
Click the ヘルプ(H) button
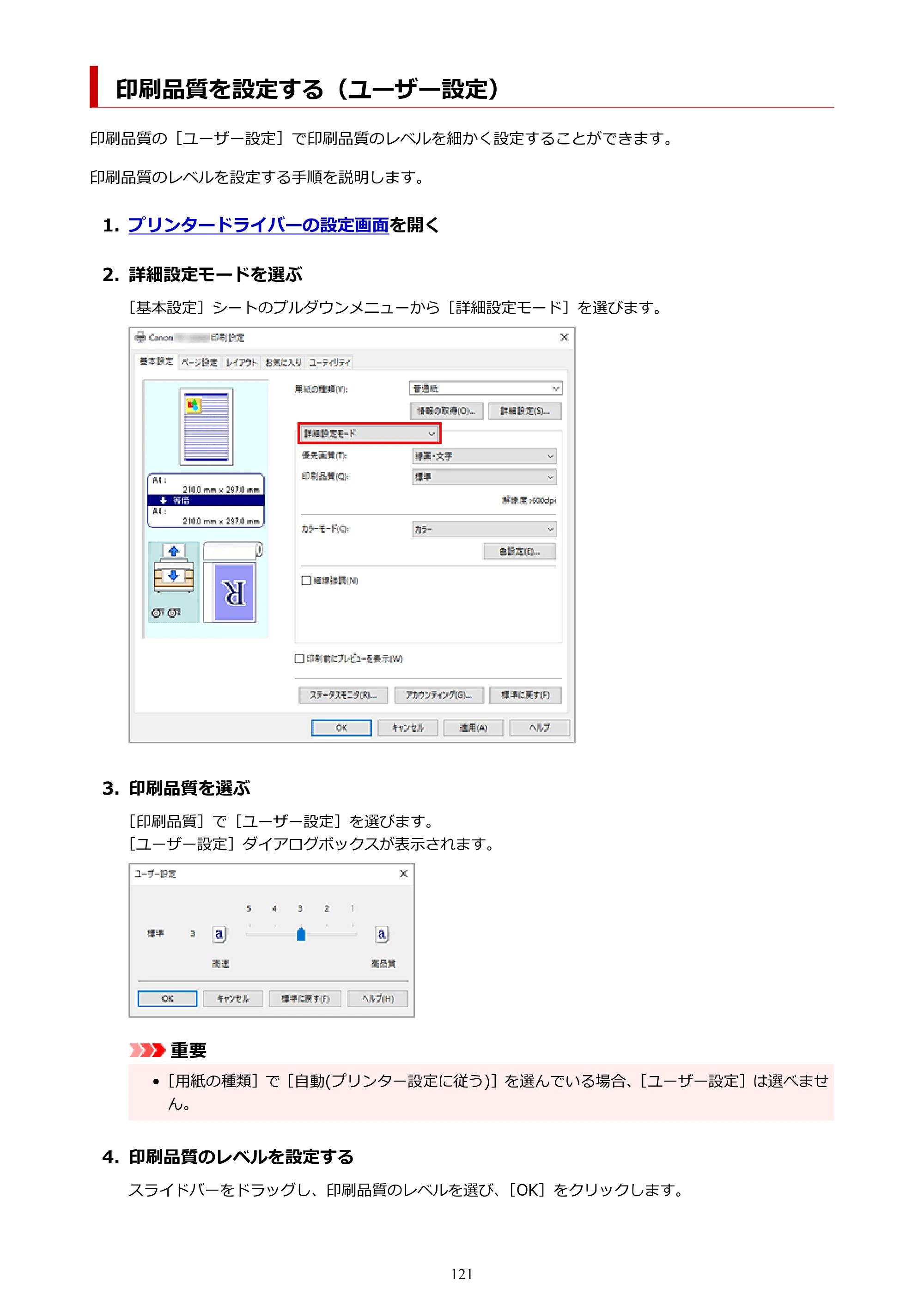point(378,998)
